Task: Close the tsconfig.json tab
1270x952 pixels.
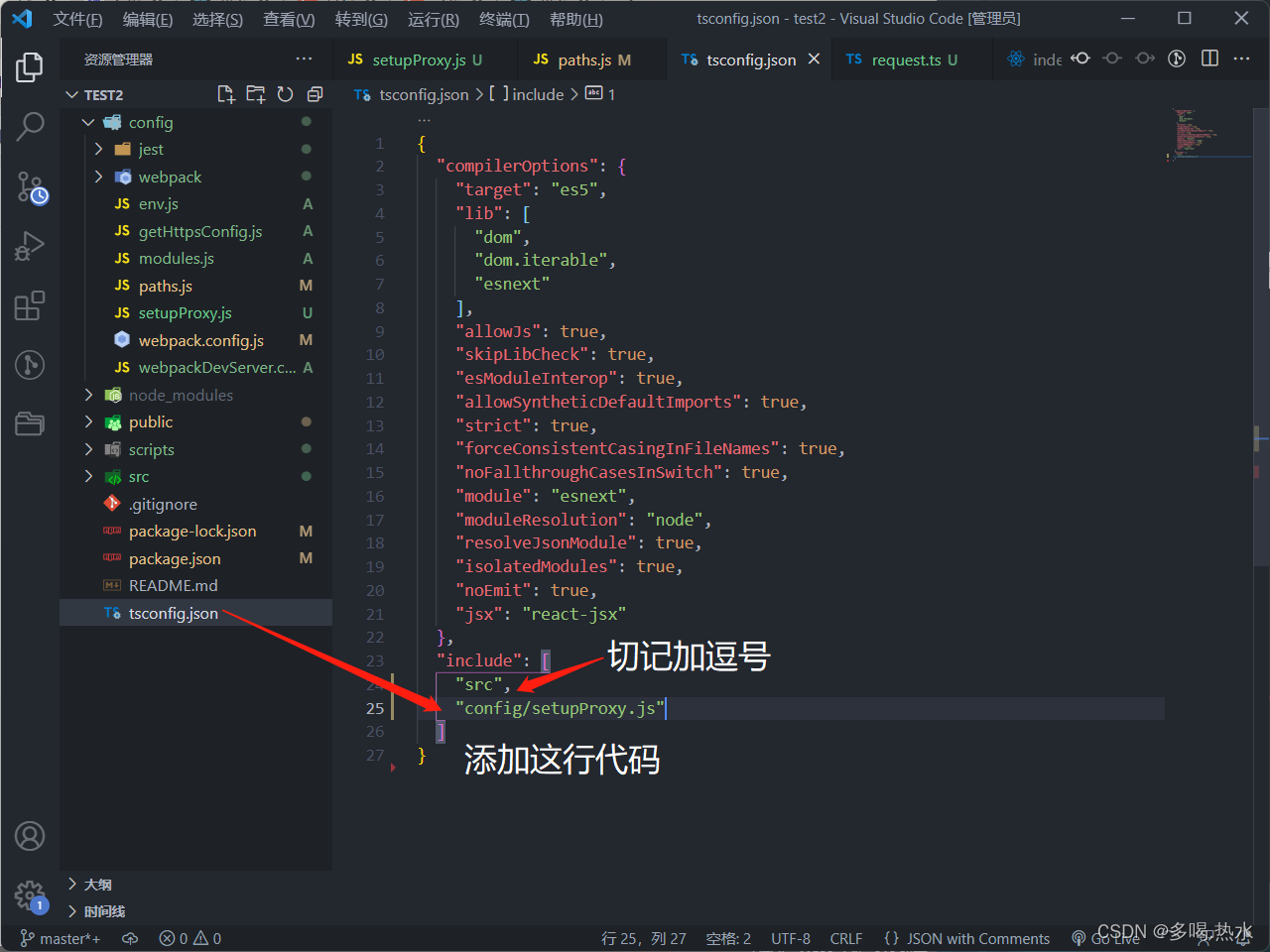Action: (815, 59)
